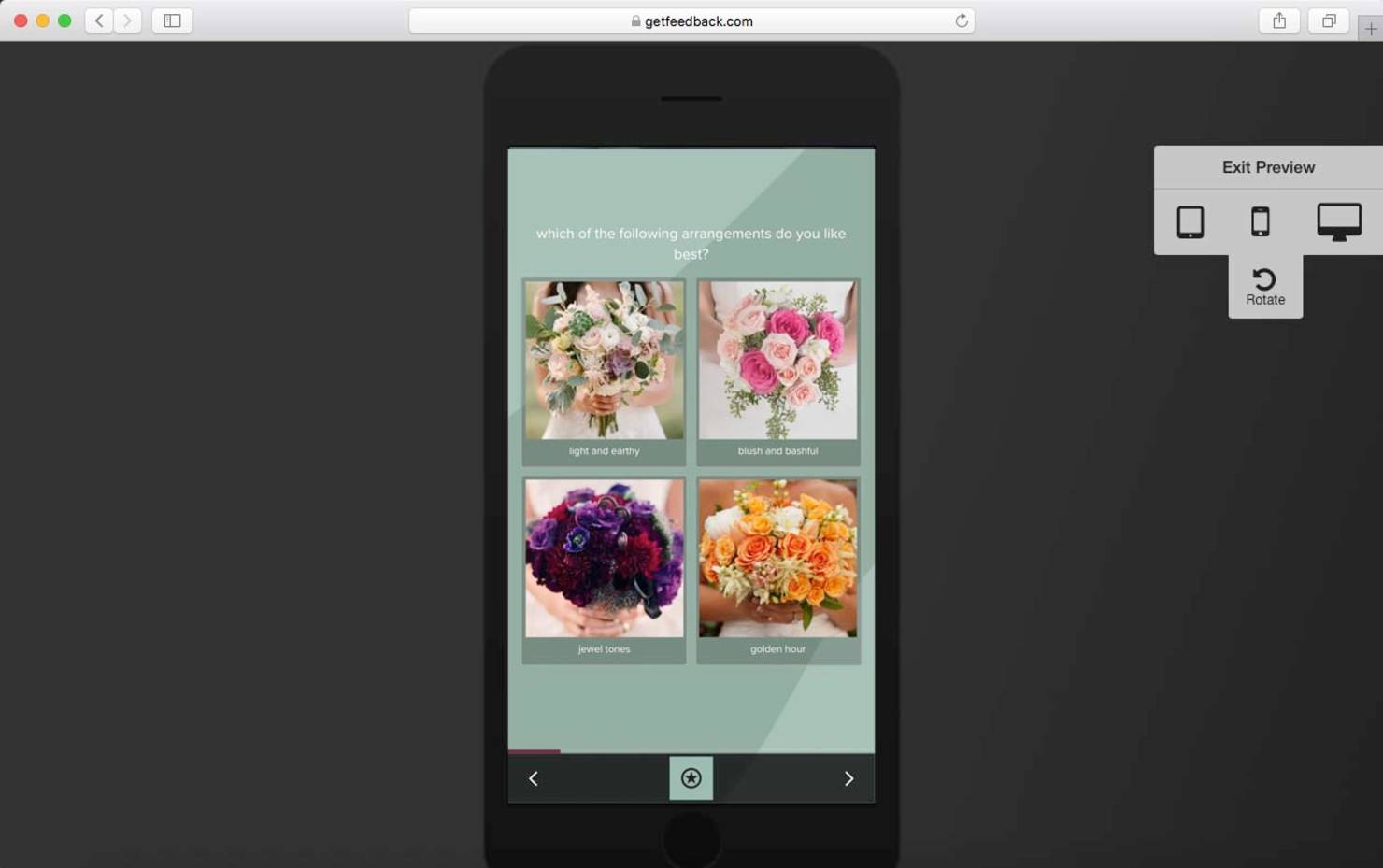Focus the getfeedback.com address bar
Image resolution: width=1383 pixels, height=868 pixels.
coord(691,21)
